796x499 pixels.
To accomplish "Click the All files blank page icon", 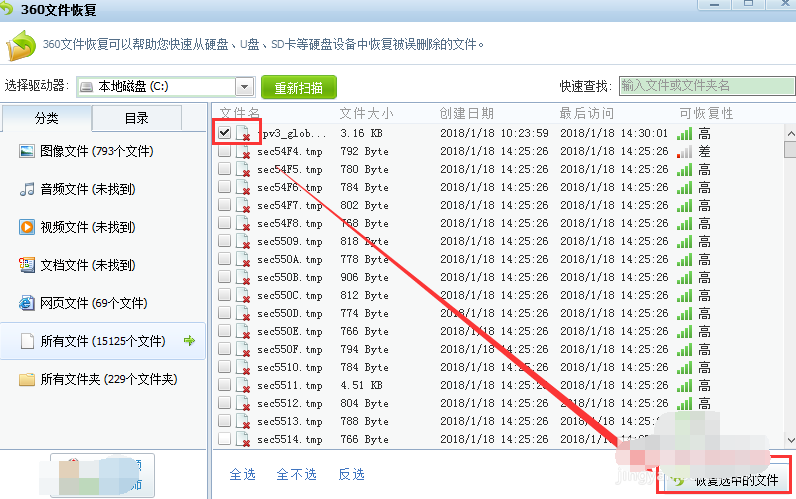I will click(27, 341).
